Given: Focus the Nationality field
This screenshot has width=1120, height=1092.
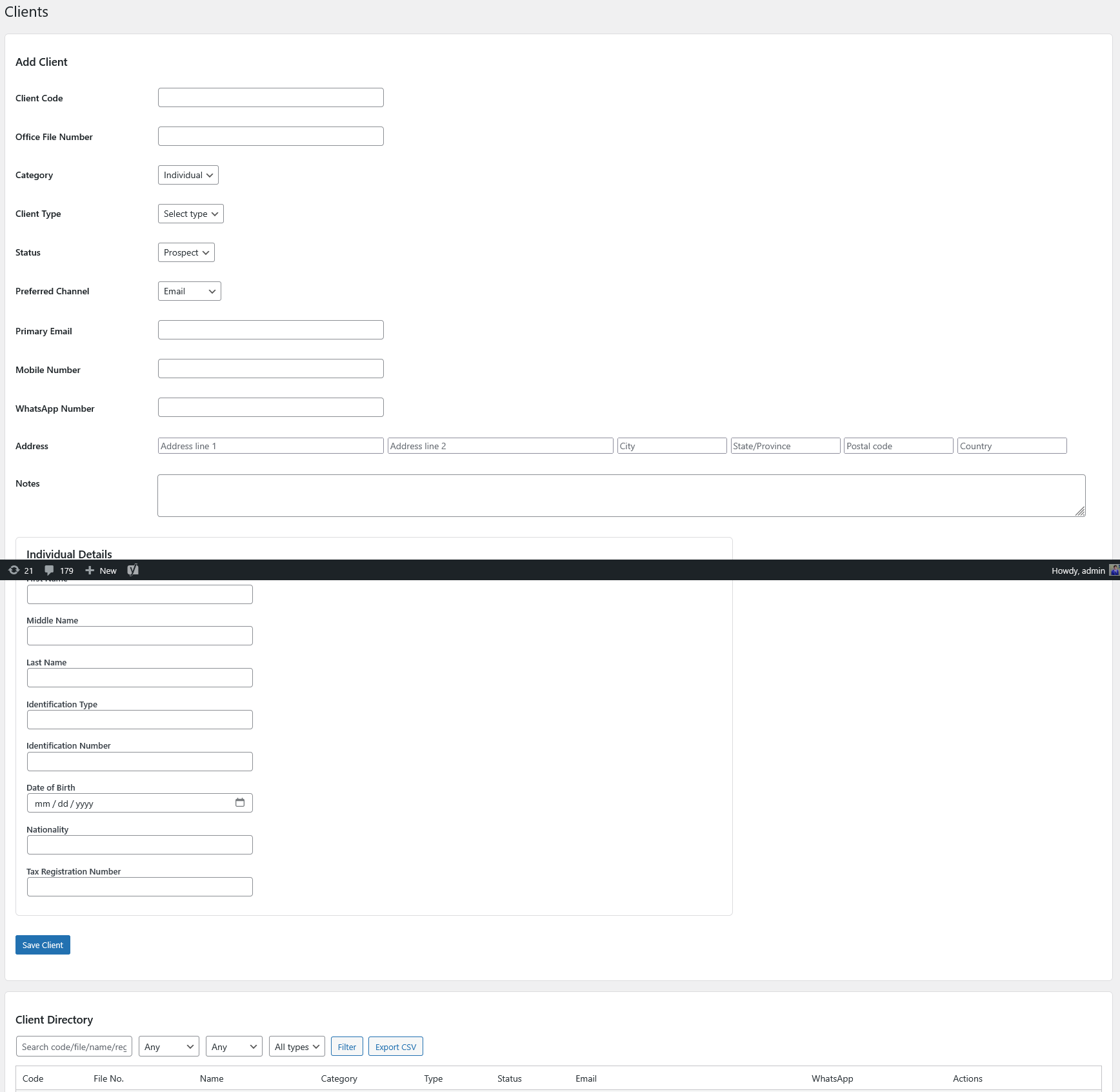Looking at the screenshot, I should click(140, 845).
